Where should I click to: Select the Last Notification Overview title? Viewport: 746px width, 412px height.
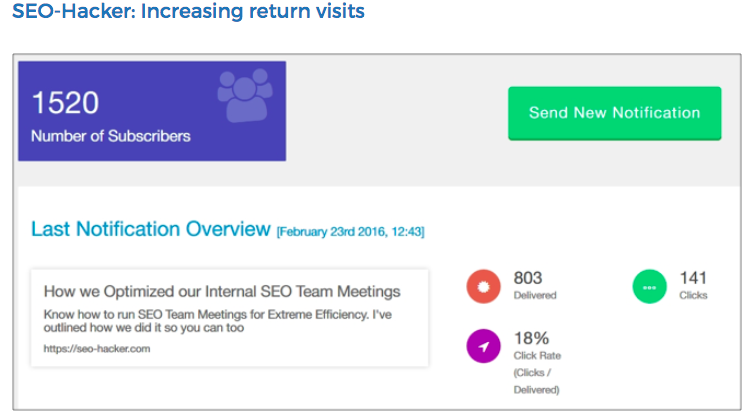[150, 229]
